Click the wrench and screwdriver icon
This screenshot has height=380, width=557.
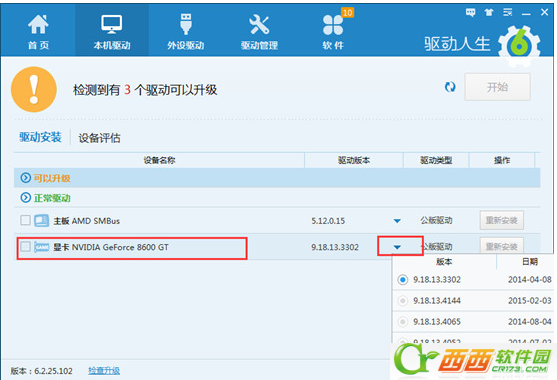[259, 24]
